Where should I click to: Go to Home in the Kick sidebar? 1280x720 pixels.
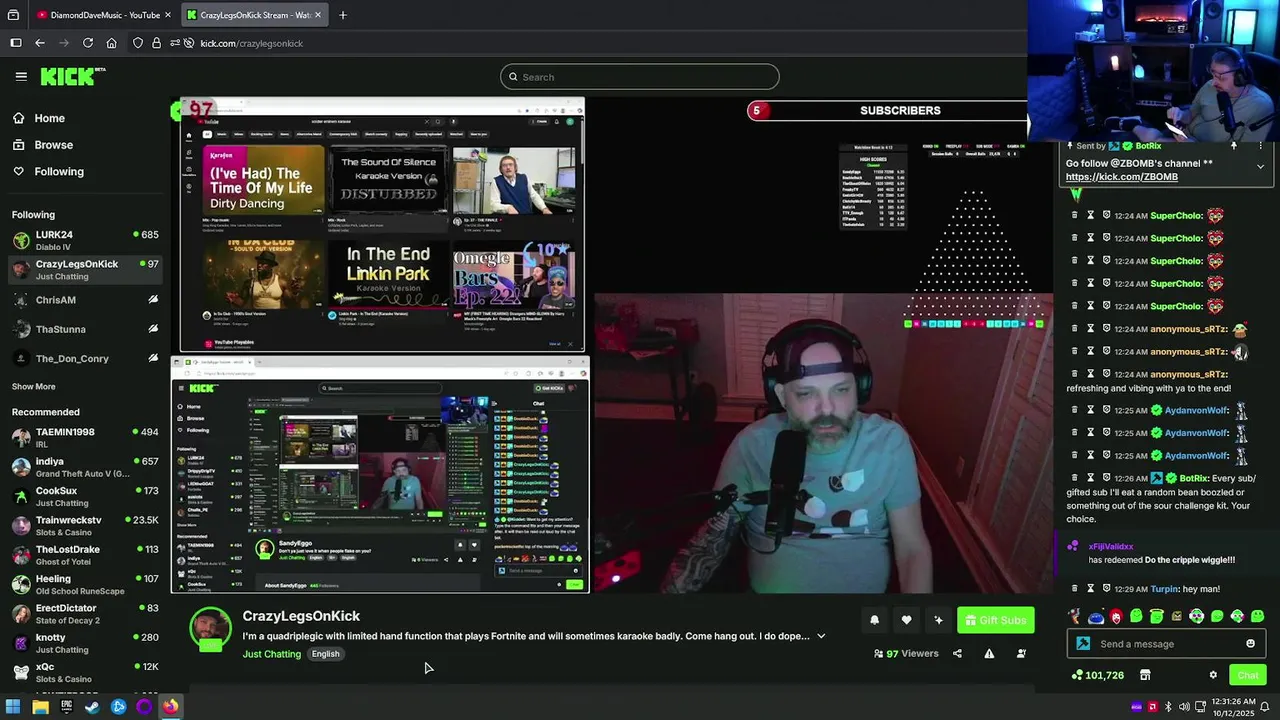point(39,118)
